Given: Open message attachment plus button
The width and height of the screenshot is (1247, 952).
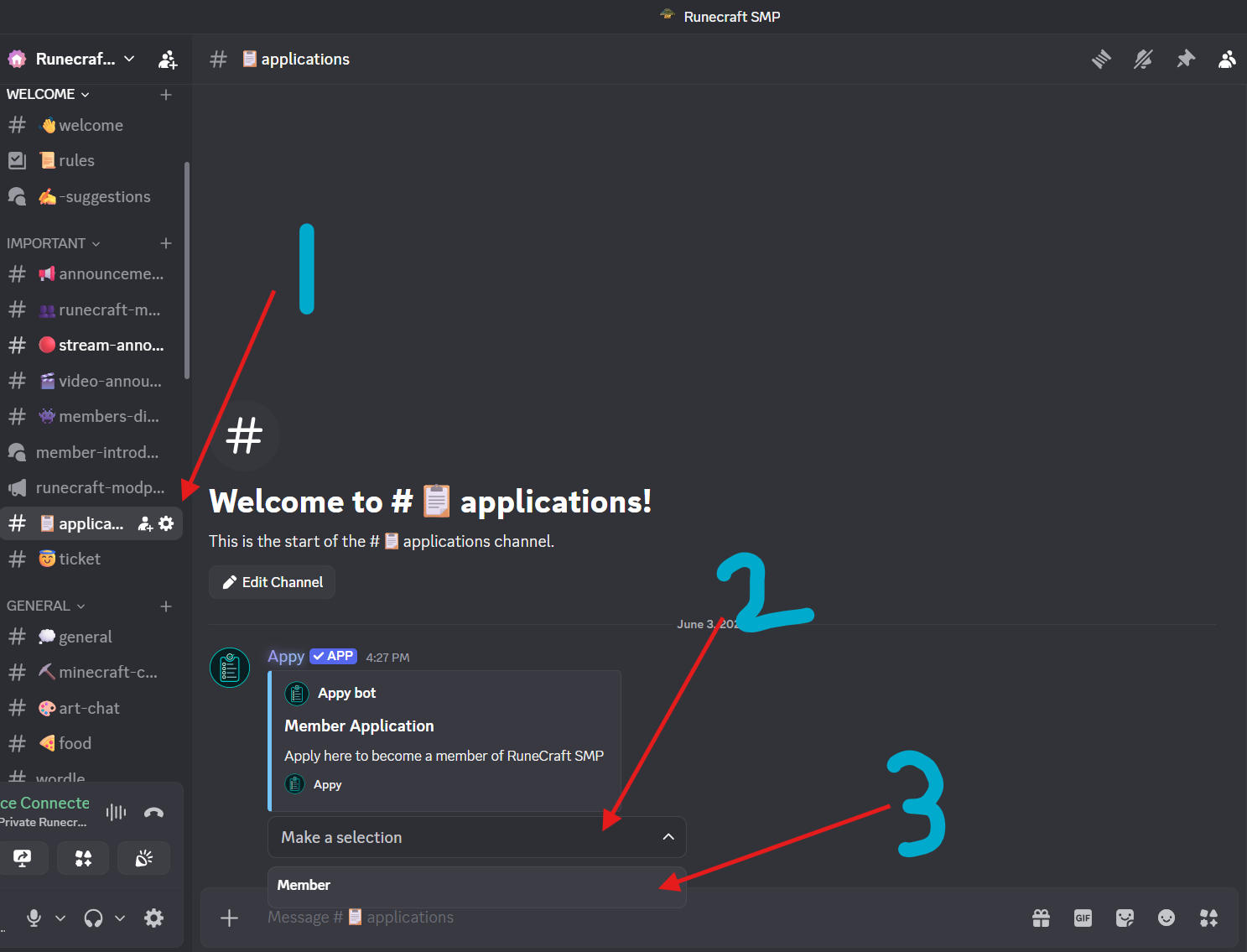Looking at the screenshot, I should pos(229,918).
